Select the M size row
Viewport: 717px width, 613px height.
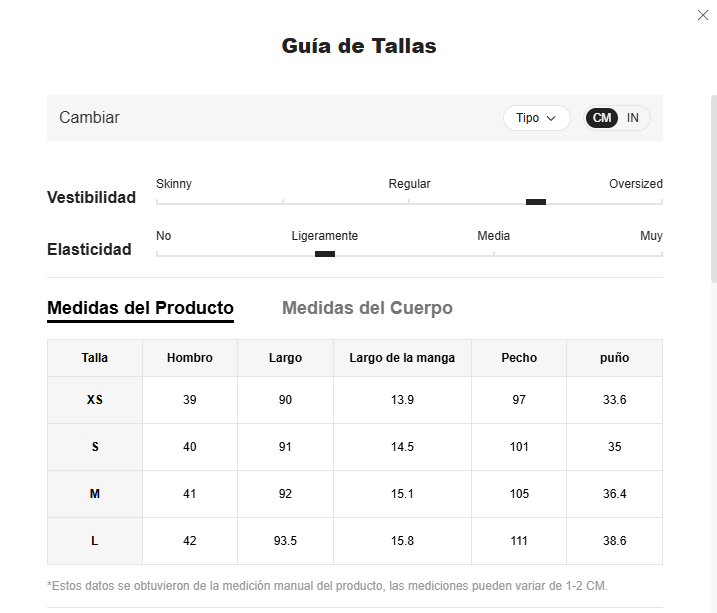(355, 494)
